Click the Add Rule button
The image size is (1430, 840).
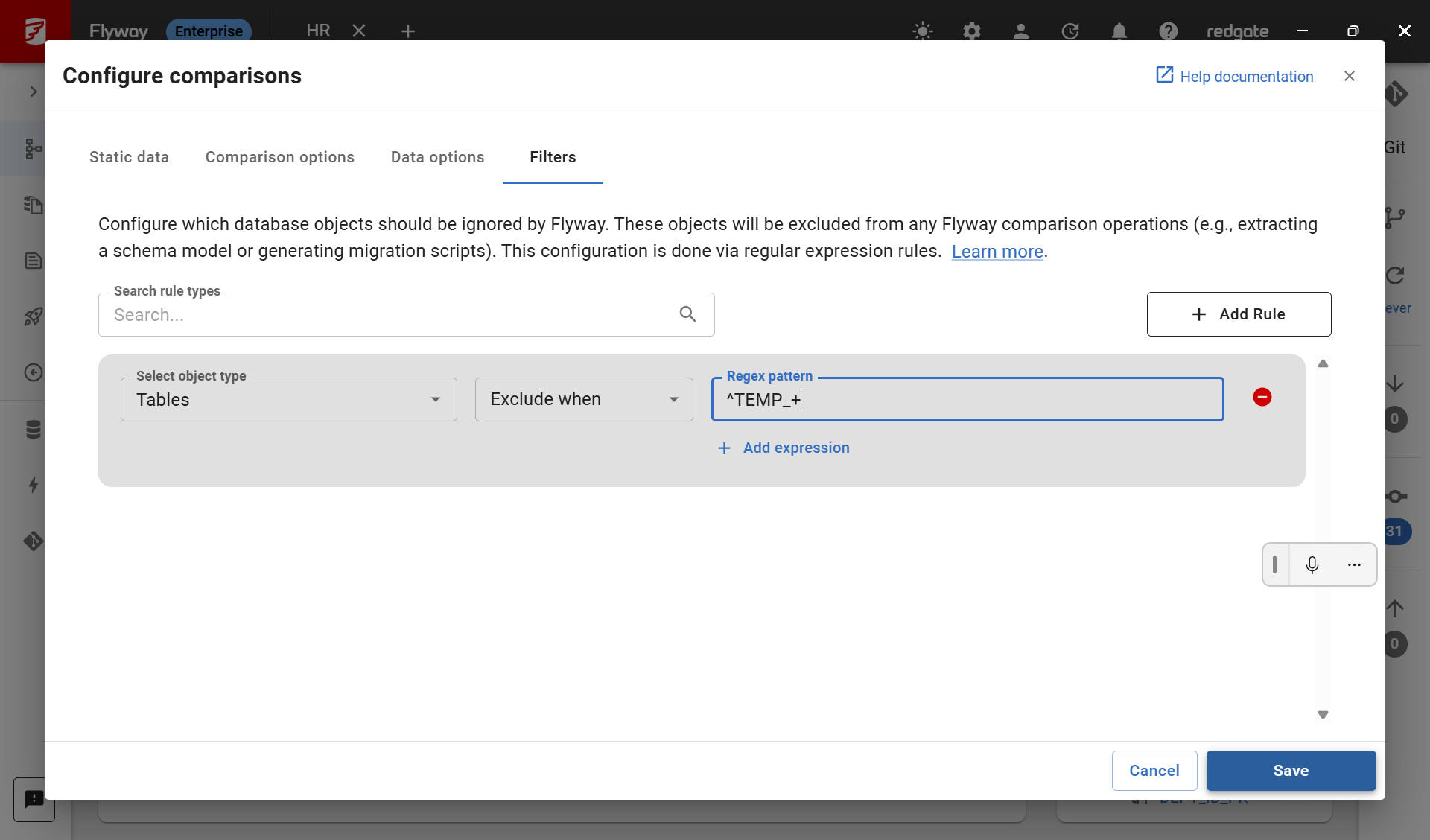(1239, 314)
